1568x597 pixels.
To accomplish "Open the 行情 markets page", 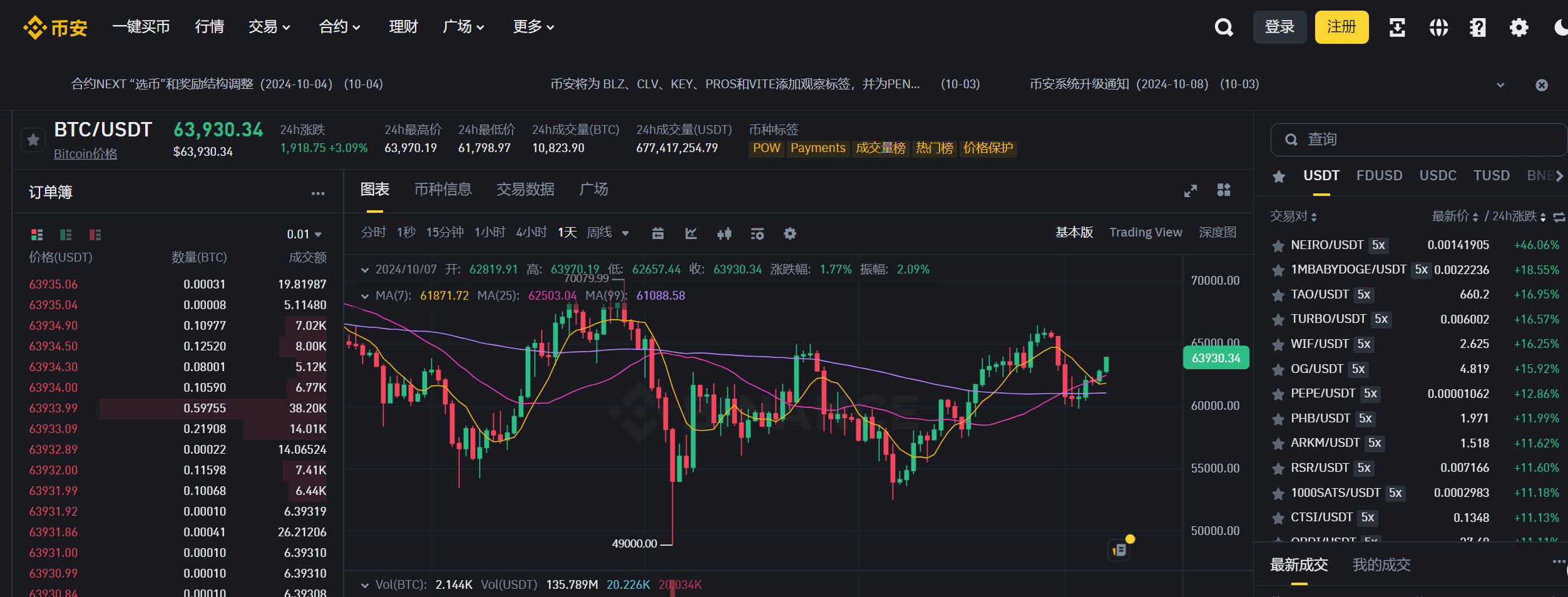I will coord(210,27).
